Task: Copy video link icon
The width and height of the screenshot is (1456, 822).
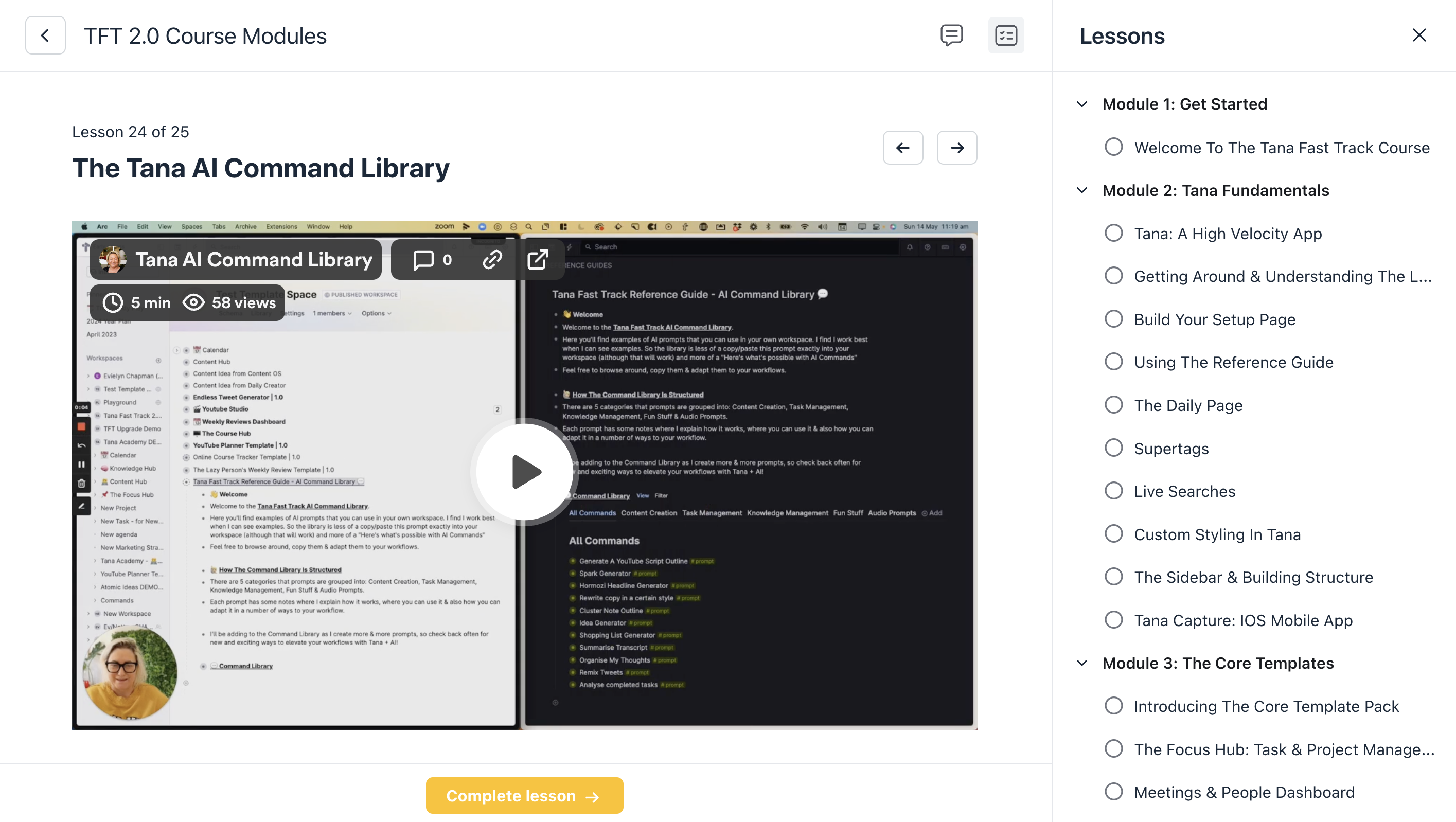Action: click(492, 259)
